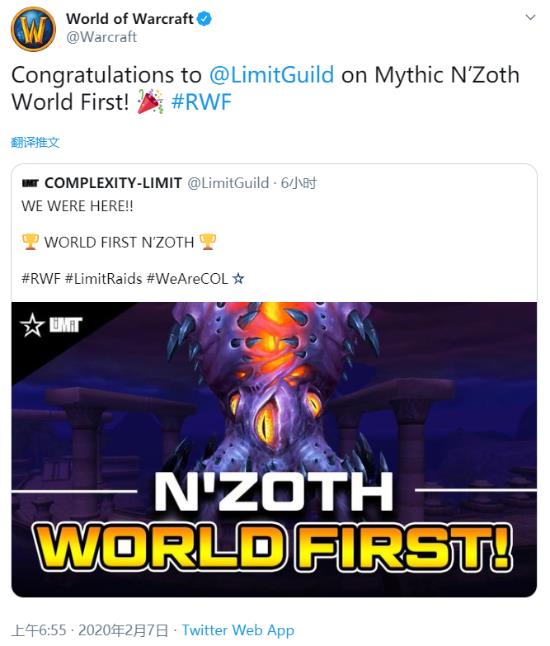Open the quoted tweet's 6 hour timestamp
Screen dimensions: 550x646
(x=299, y=183)
